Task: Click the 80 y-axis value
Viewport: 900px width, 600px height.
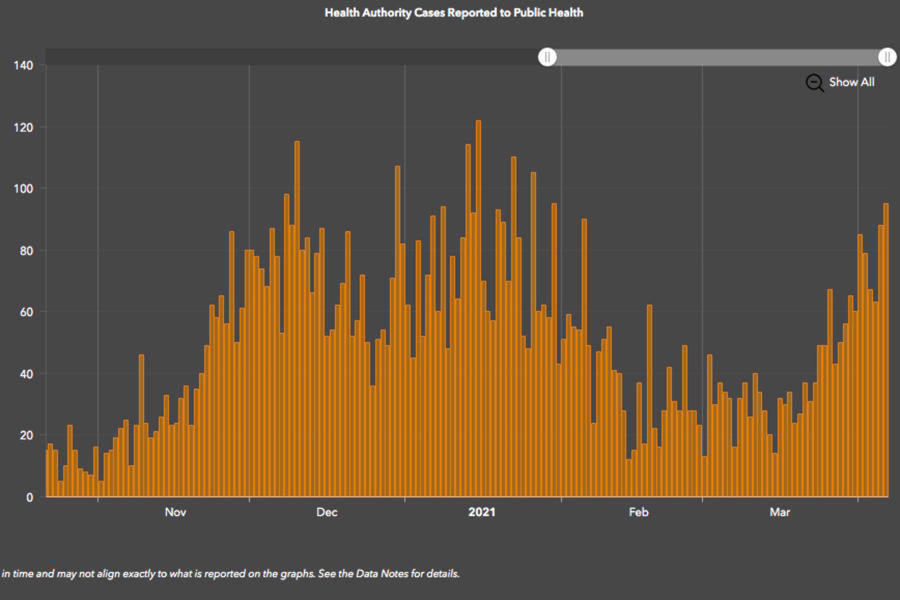Action: click(x=26, y=251)
